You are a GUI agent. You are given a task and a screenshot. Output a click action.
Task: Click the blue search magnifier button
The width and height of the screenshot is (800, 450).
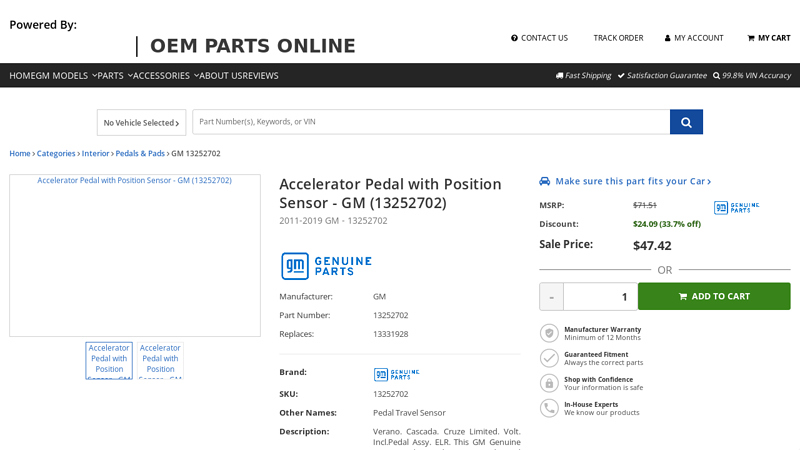686,122
